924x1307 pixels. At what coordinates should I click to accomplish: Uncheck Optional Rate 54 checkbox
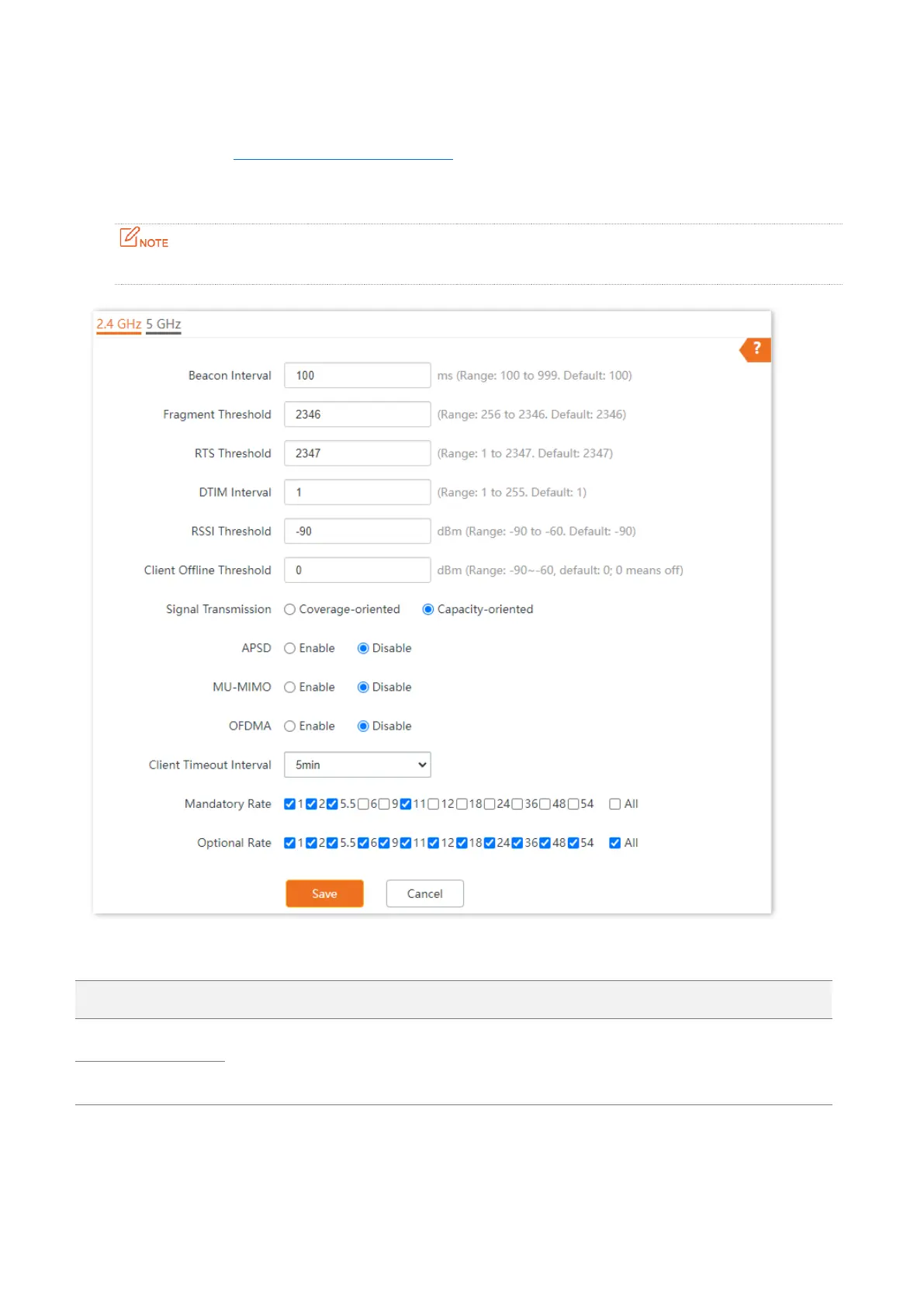coord(574,843)
